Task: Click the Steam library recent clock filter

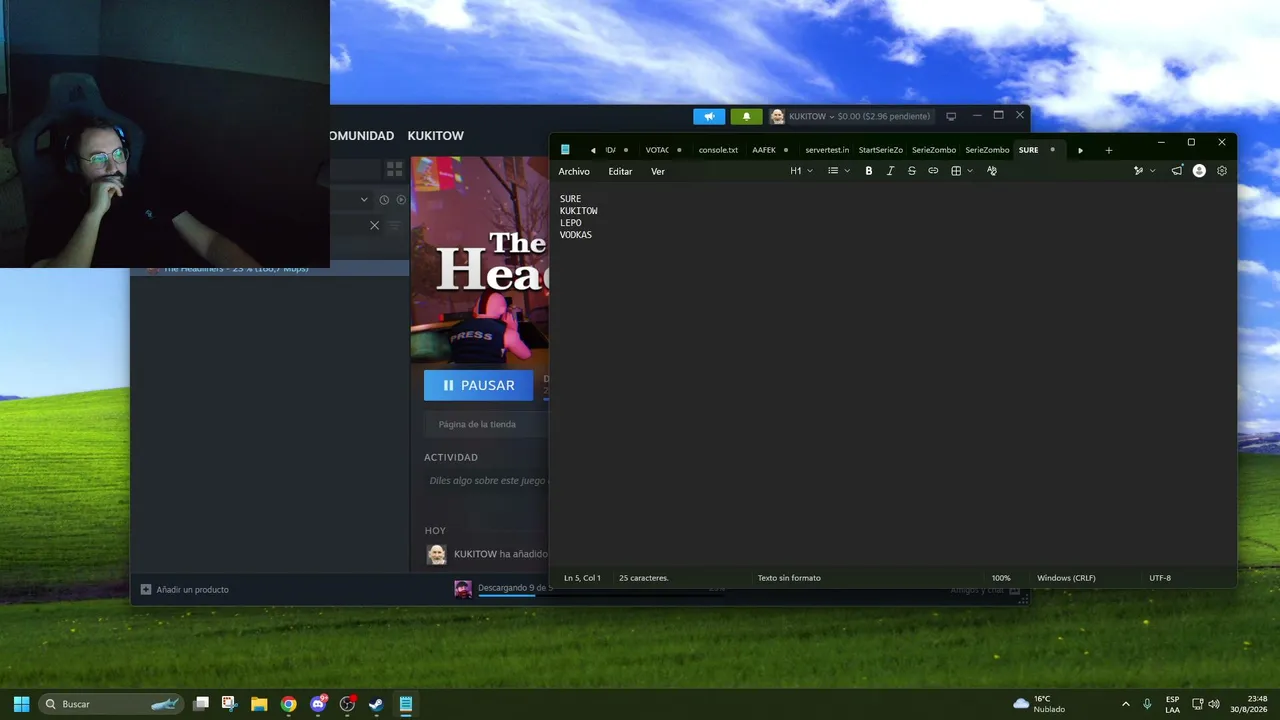Action: pos(384,200)
